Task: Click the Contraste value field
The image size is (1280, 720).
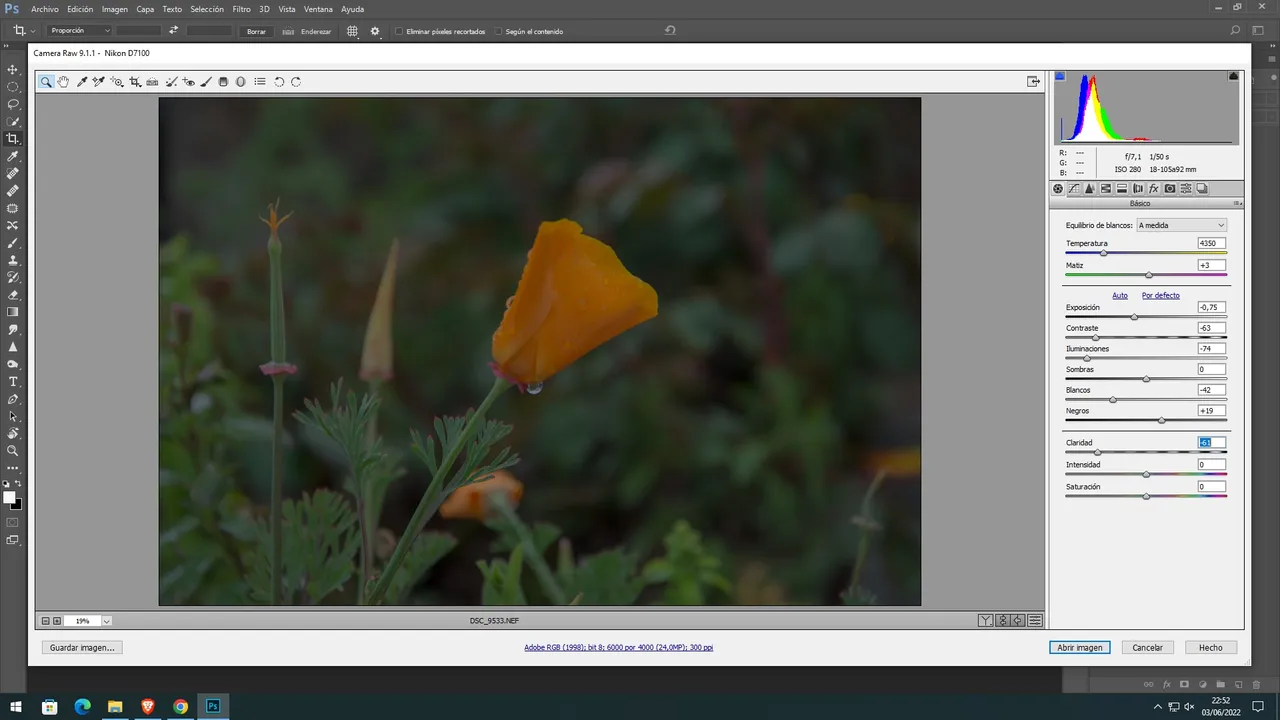Action: click(x=1211, y=328)
